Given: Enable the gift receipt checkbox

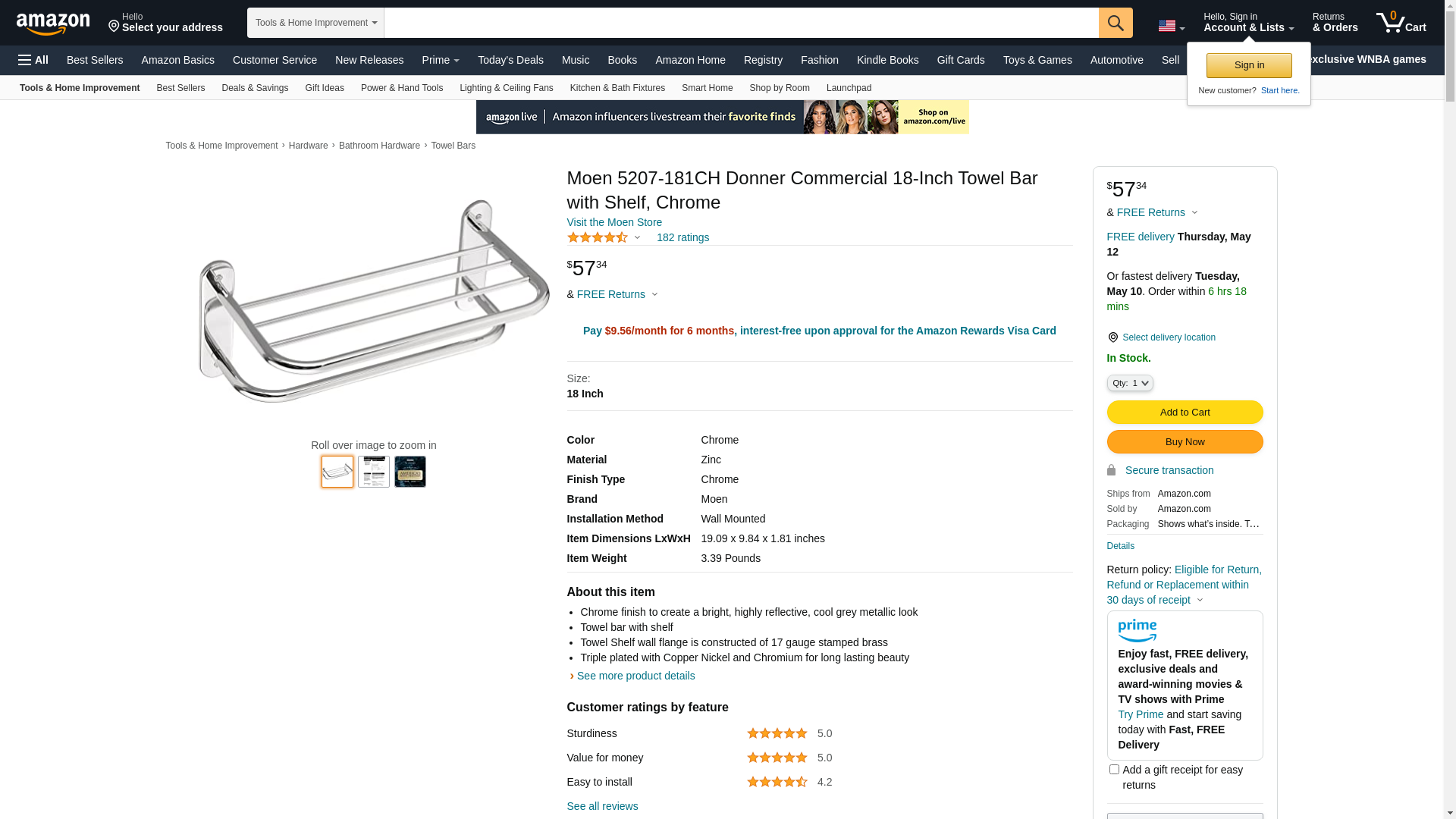Looking at the screenshot, I should click(x=1114, y=770).
